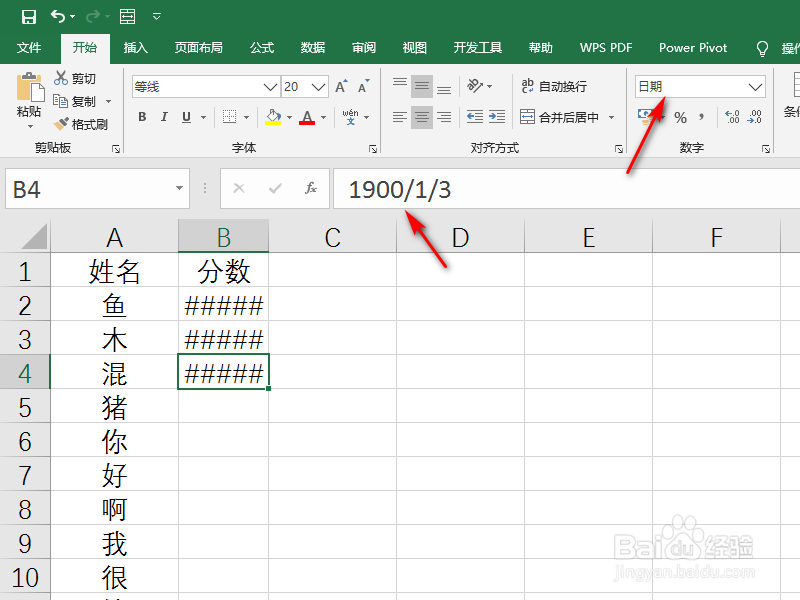Expand the 粘贴 options arrow
The height and width of the screenshot is (600, 800).
(x=30, y=126)
